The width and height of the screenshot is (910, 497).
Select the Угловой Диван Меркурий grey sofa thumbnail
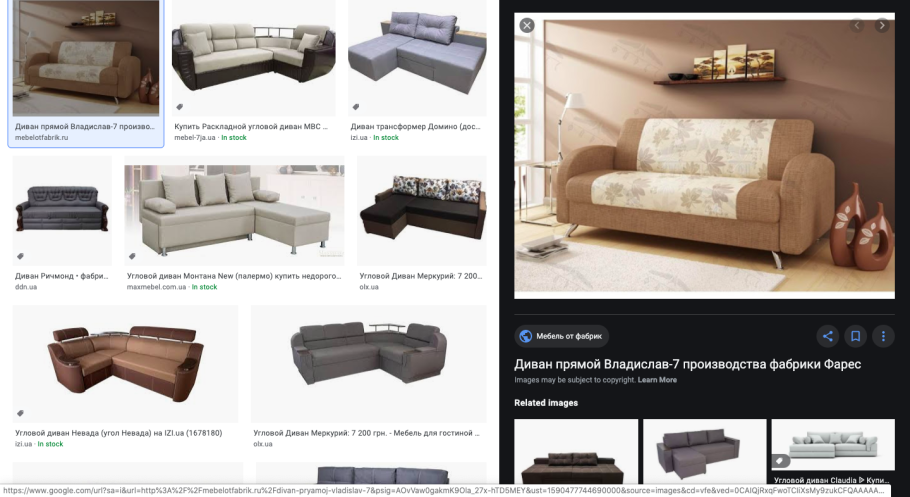coord(369,364)
